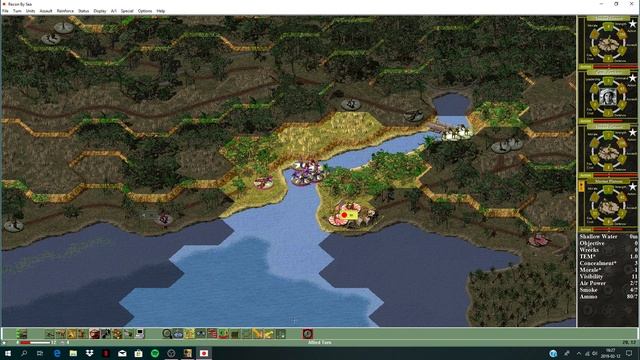Select the white units at the bridge

click(x=456, y=132)
